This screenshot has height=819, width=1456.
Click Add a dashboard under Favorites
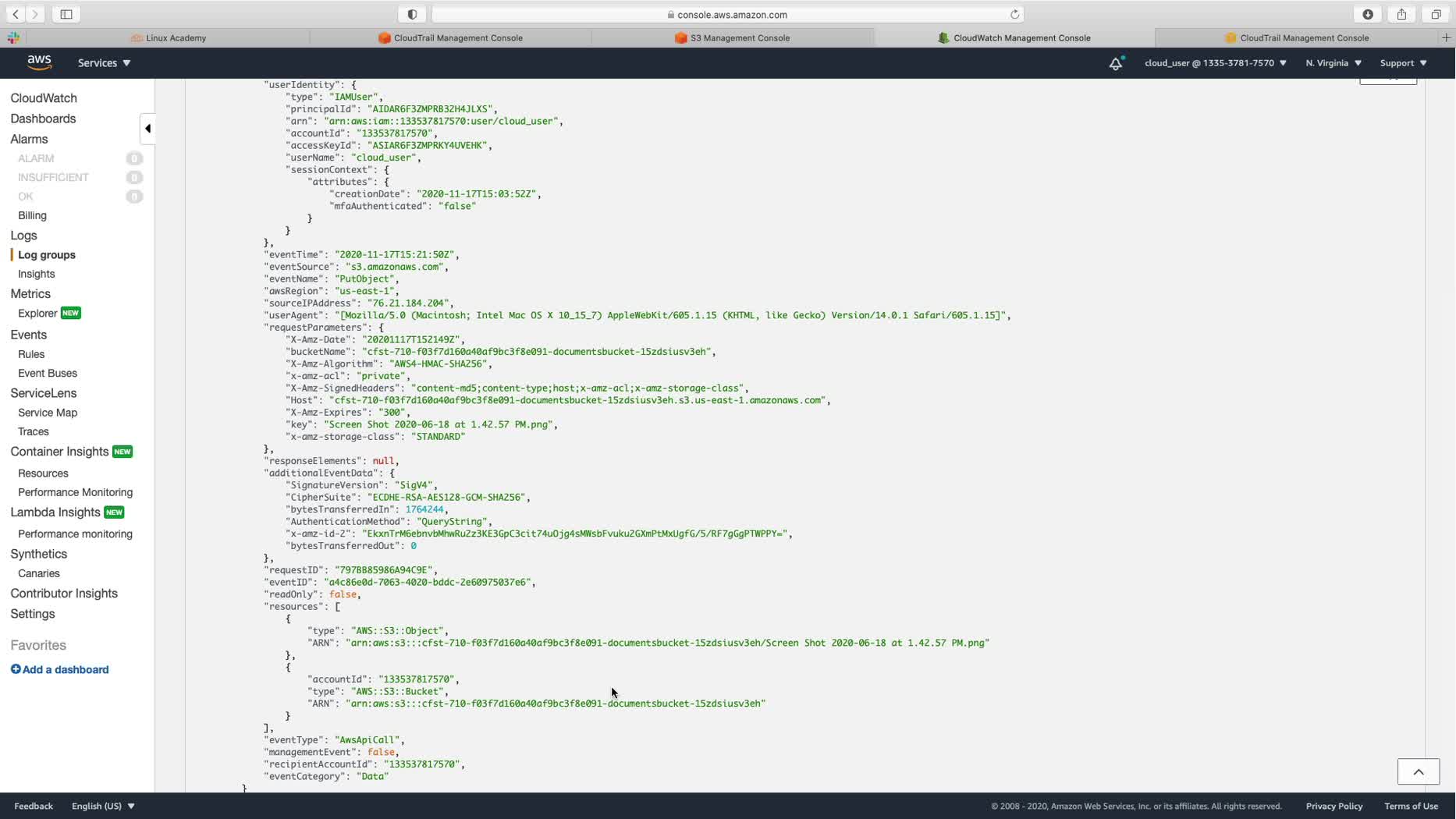59,669
